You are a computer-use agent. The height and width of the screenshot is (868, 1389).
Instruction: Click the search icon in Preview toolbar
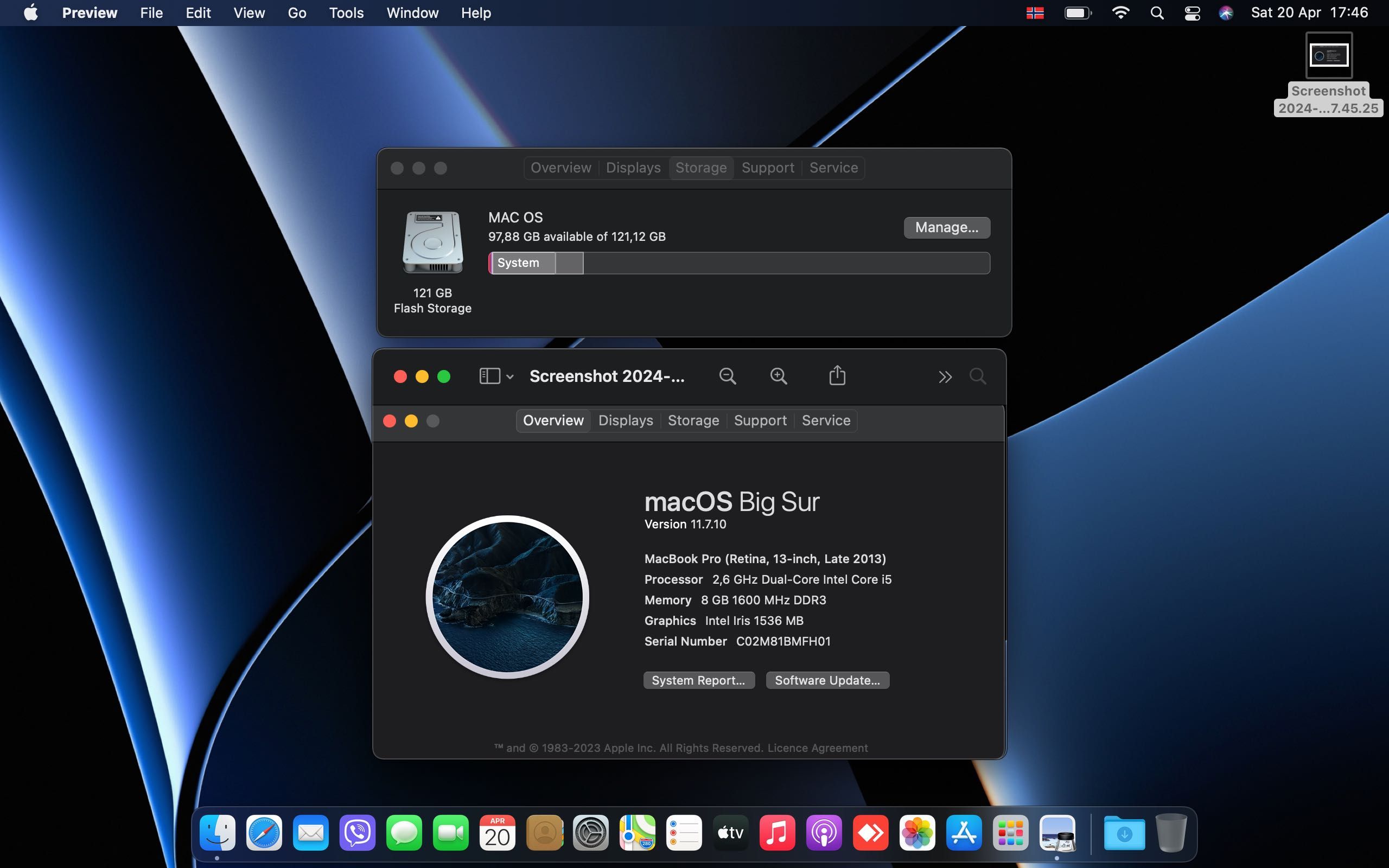(978, 376)
